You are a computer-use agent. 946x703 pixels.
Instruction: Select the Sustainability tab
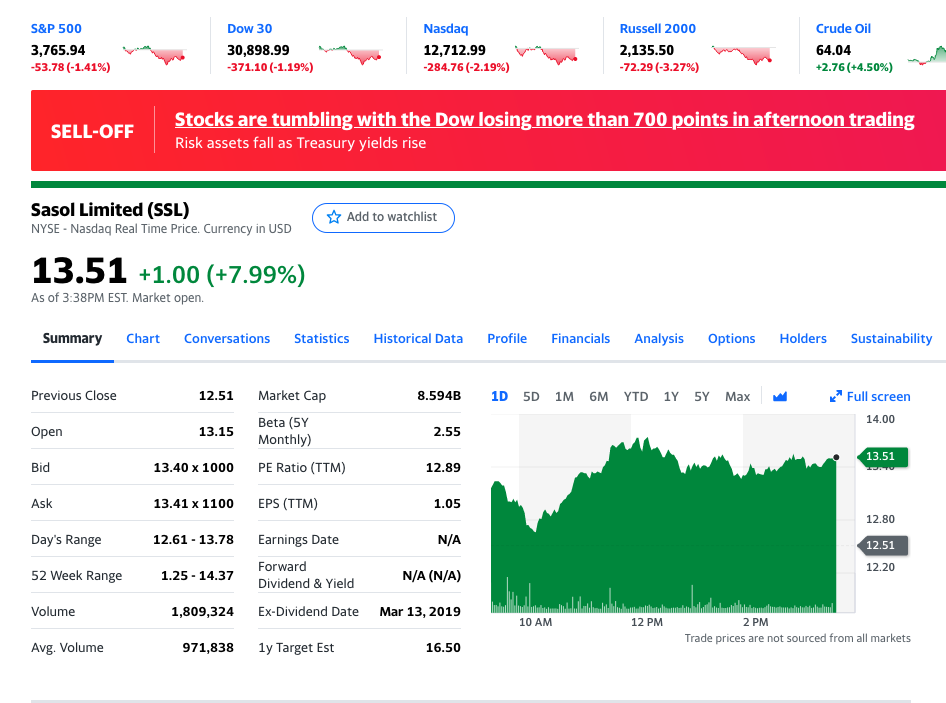point(891,338)
